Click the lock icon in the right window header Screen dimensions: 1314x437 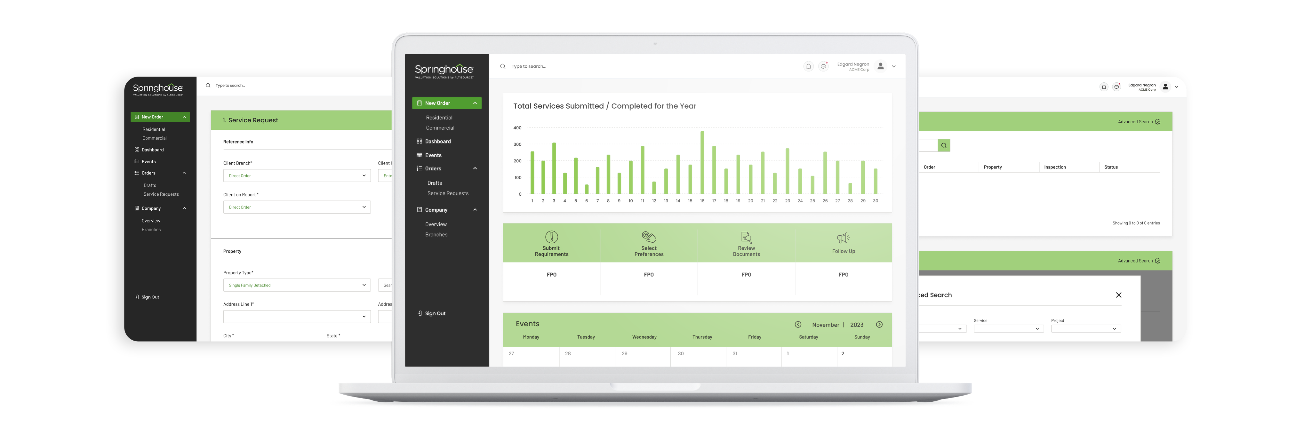pos(1104,87)
